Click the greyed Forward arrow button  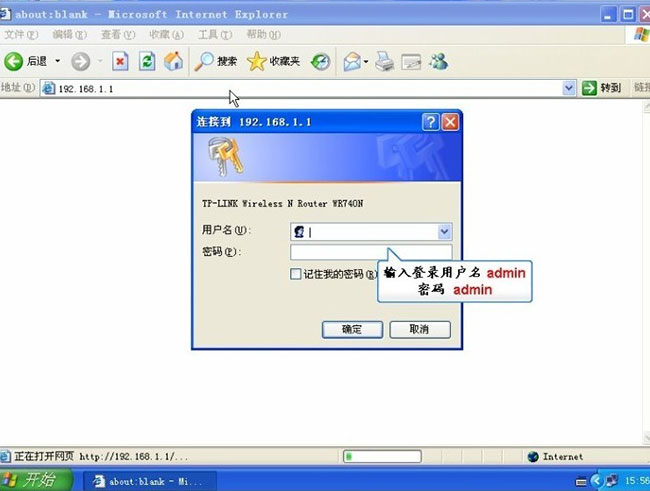pyautogui.click(x=80, y=62)
